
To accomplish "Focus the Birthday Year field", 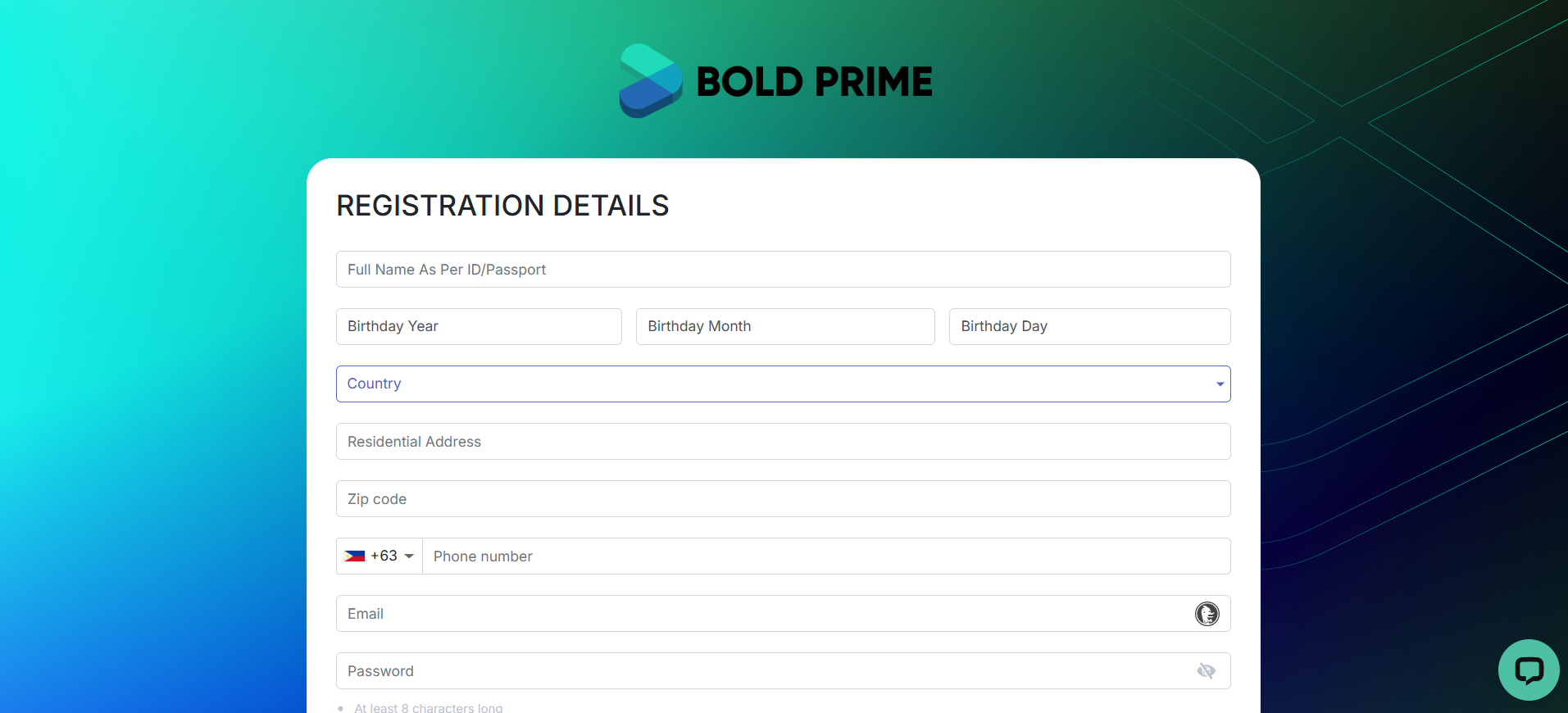I will pyautogui.click(x=479, y=326).
